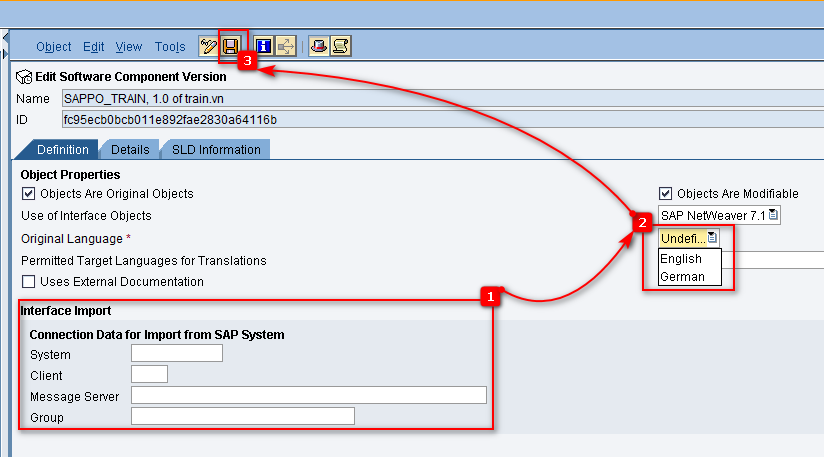824x457 pixels.
Task: Open the SAP NetWeaver 7.1 dropdown
Action: [718, 215]
